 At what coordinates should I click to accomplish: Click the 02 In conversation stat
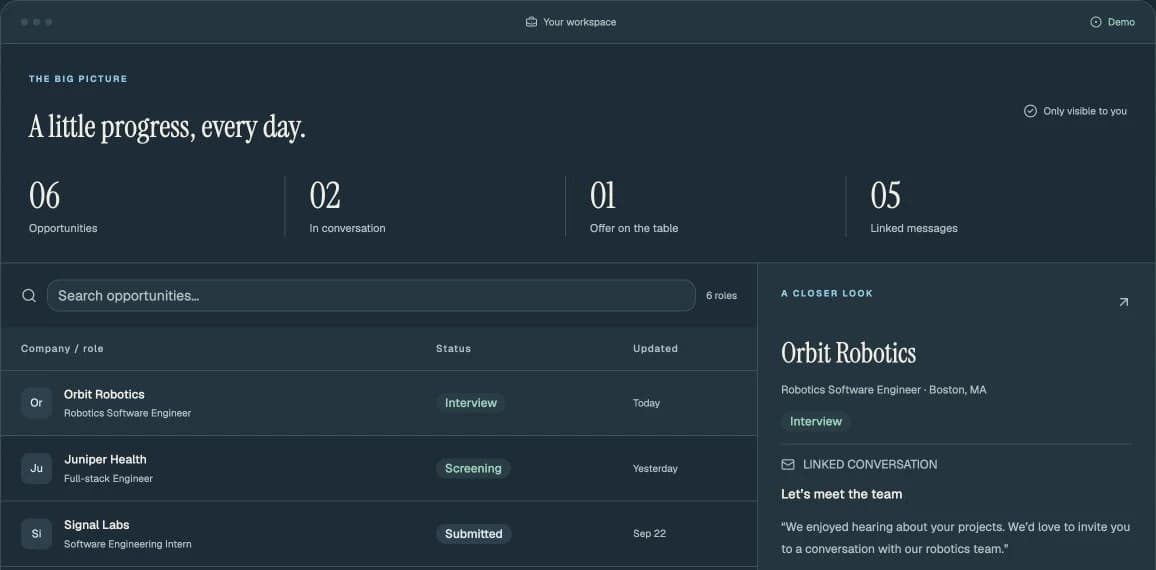(x=347, y=206)
